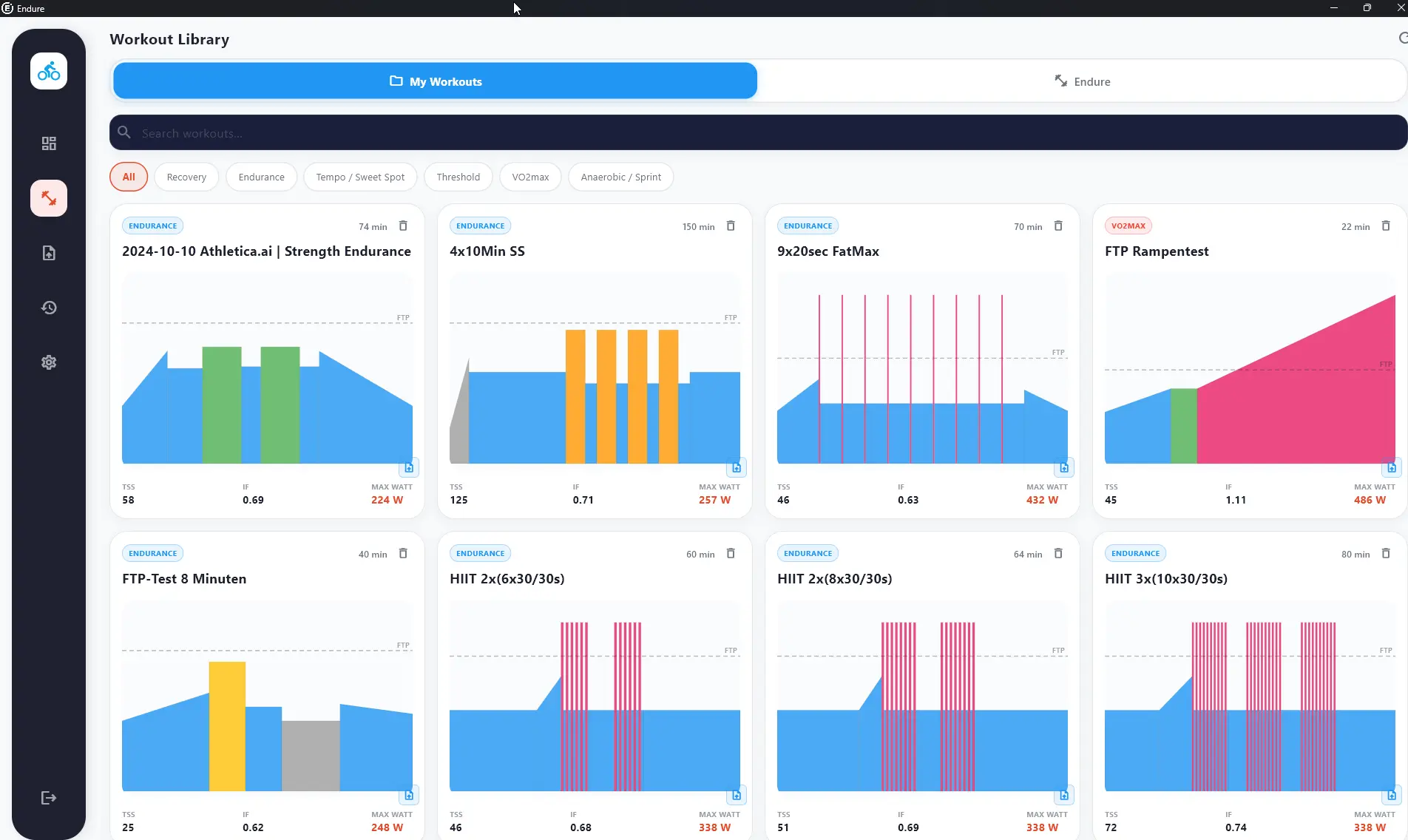The image size is (1408, 840).
Task: Delete the 4x10Min SS workout
Action: pyautogui.click(x=731, y=226)
